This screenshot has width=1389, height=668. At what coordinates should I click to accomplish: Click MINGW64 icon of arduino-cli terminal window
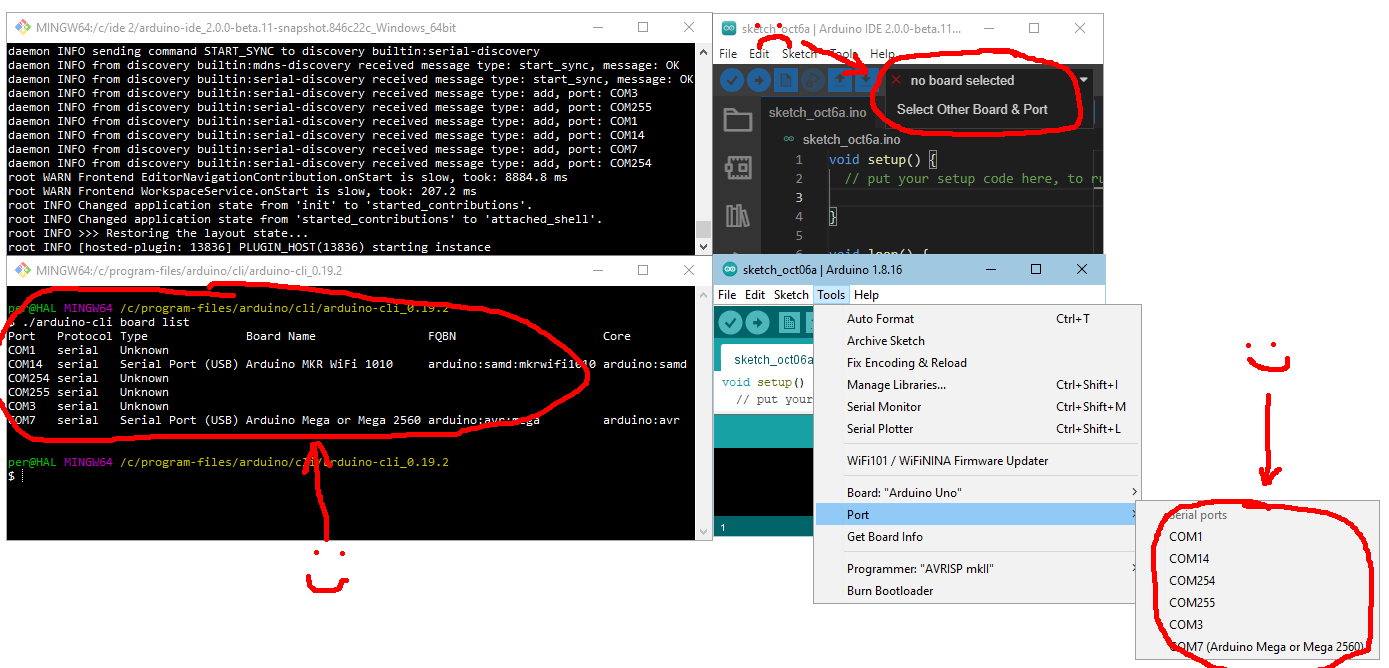pyautogui.click(x=21, y=270)
